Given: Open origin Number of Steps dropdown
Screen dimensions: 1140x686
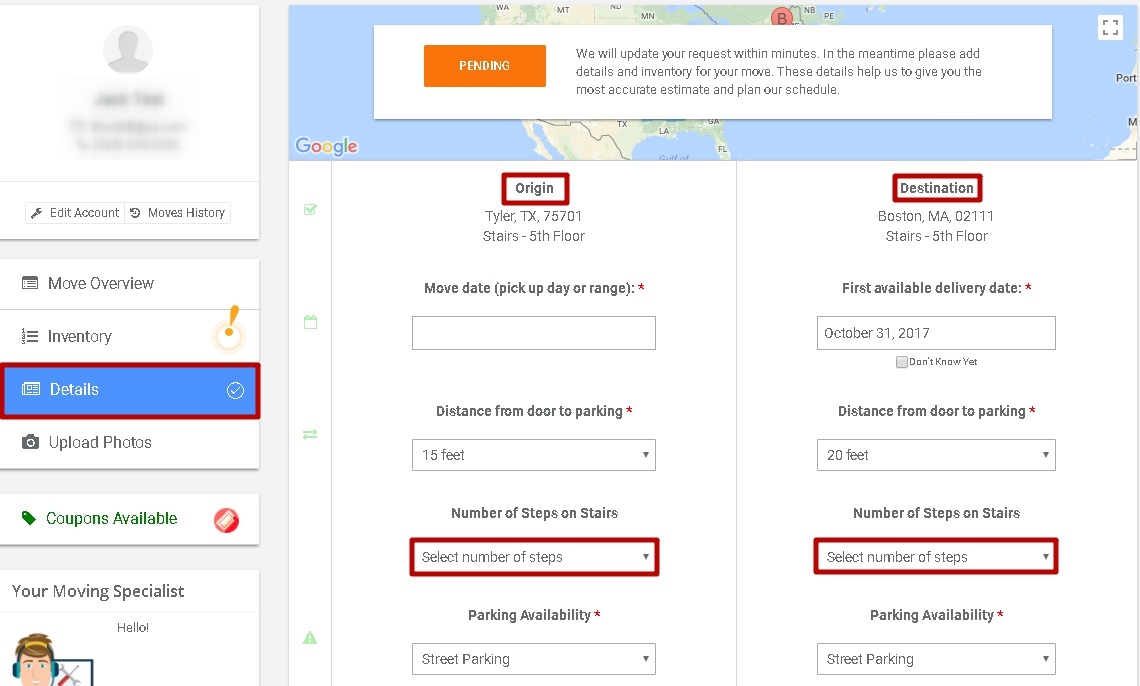Looking at the screenshot, I should pos(534,557).
